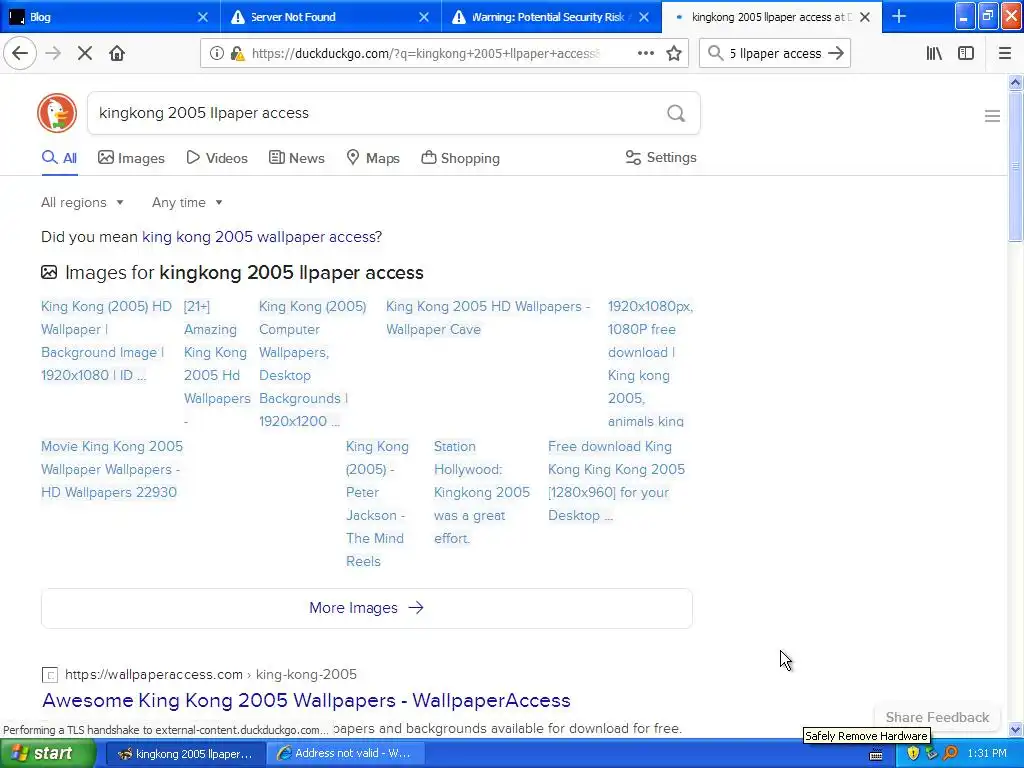Open the Firefox hamburger menu

pos(1005,53)
